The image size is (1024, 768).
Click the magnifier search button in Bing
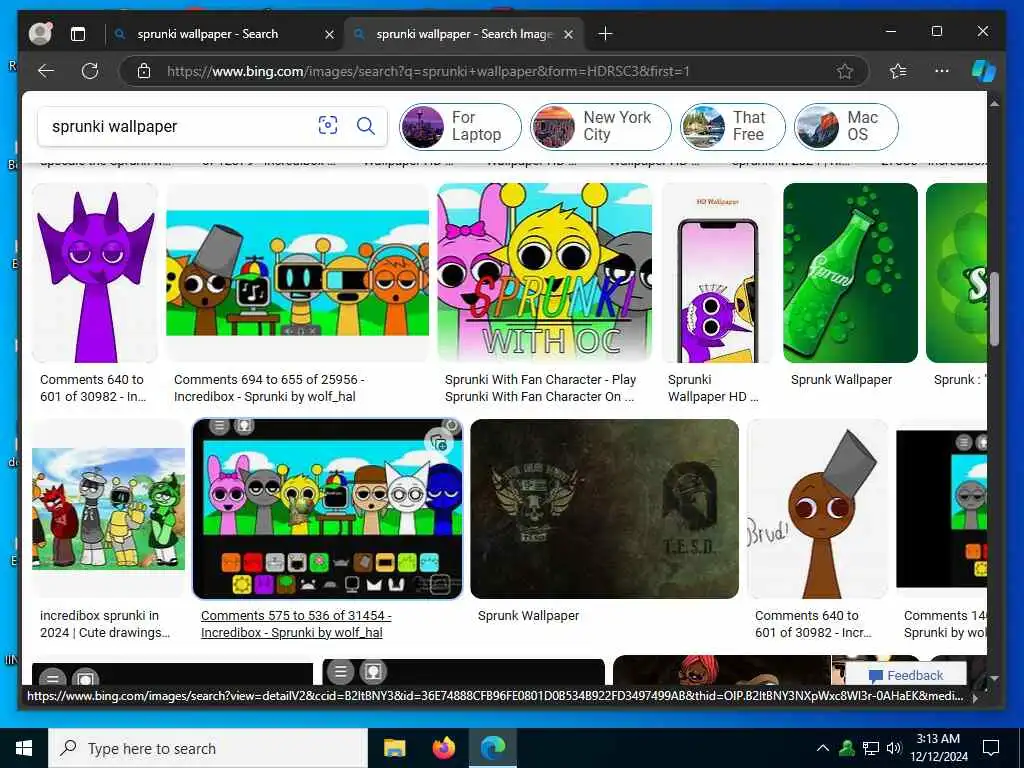tap(366, 125)
